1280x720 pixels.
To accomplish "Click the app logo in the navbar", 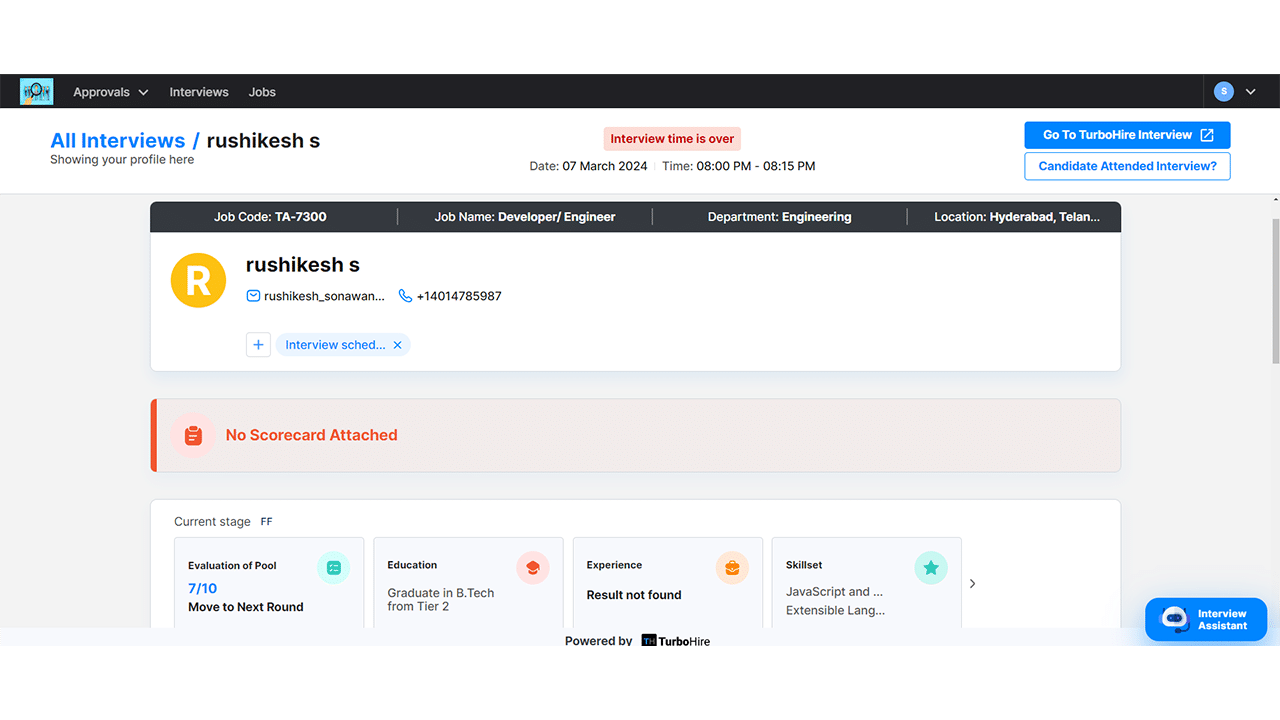I will pyautogui.click(x=36, y=92).
